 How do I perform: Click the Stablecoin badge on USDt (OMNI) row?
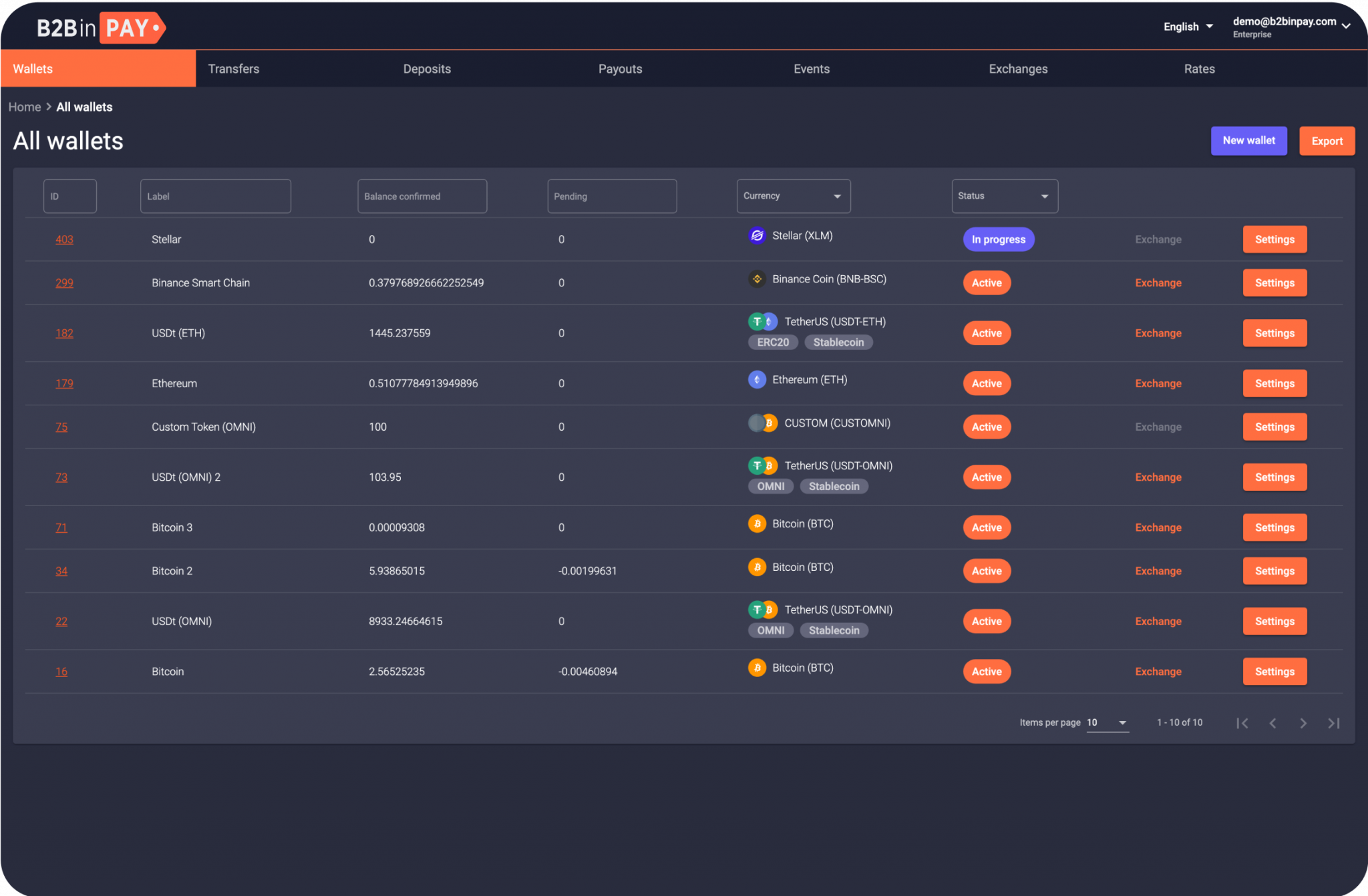coord(835,630)
